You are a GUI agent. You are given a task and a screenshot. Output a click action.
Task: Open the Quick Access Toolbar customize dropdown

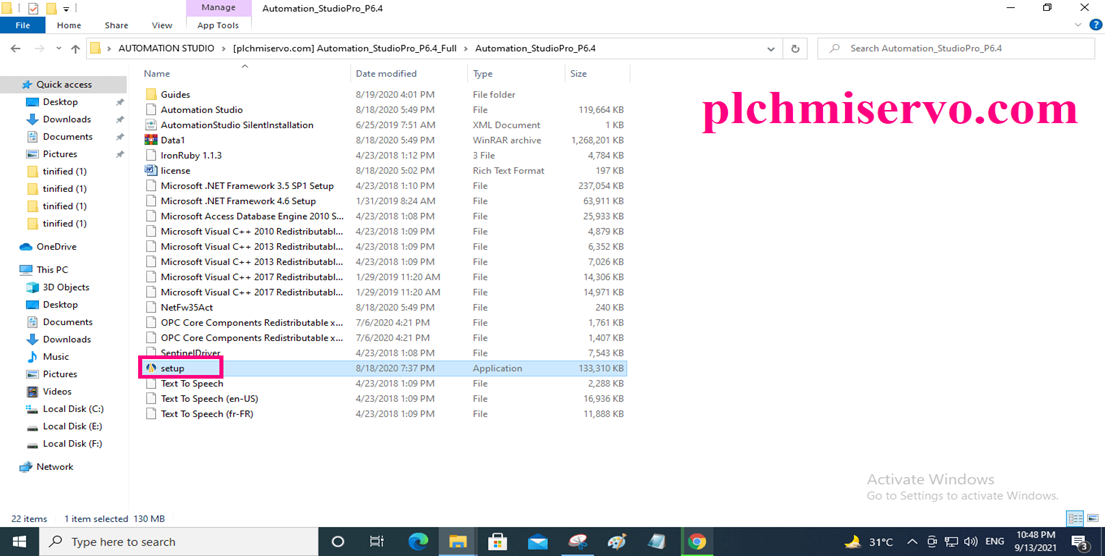(67, 8)
